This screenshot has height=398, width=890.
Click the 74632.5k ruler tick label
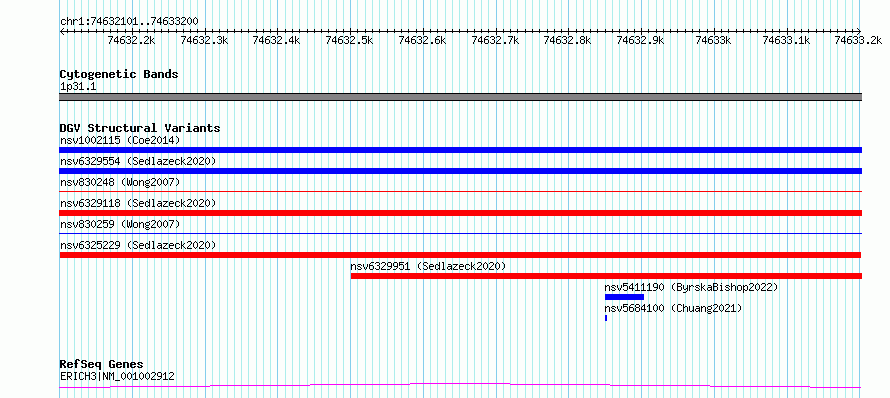[x=350, y=40]
